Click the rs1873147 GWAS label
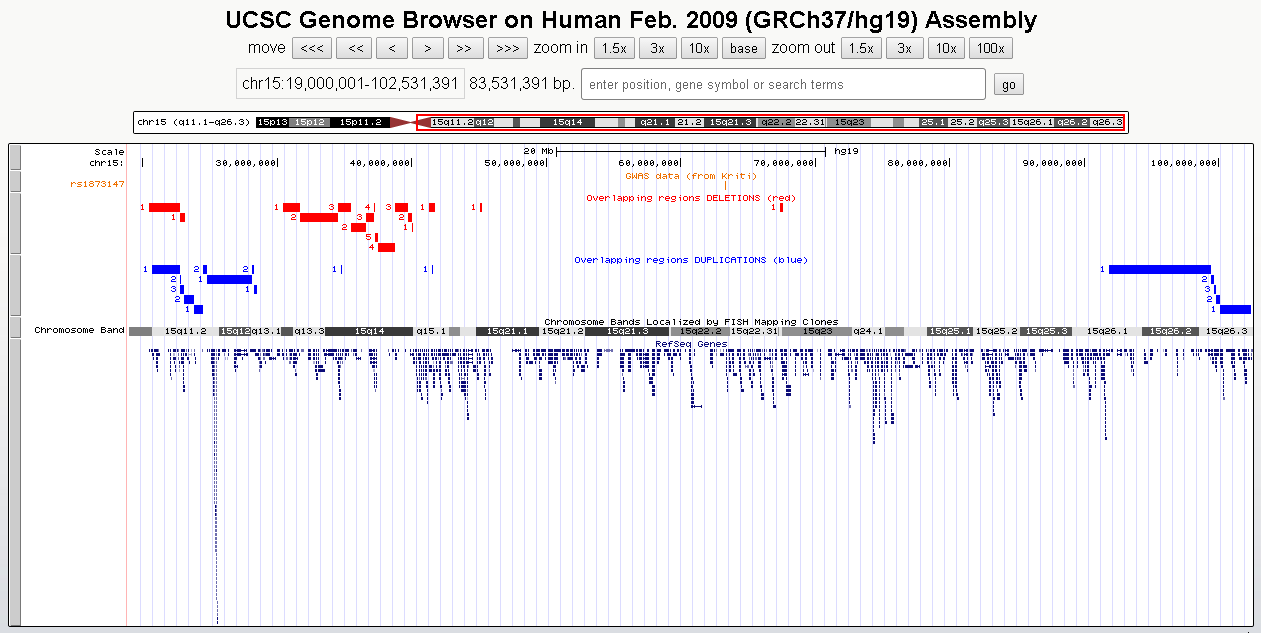Screen dimensions: 1261x633 [x=97, y=184]
